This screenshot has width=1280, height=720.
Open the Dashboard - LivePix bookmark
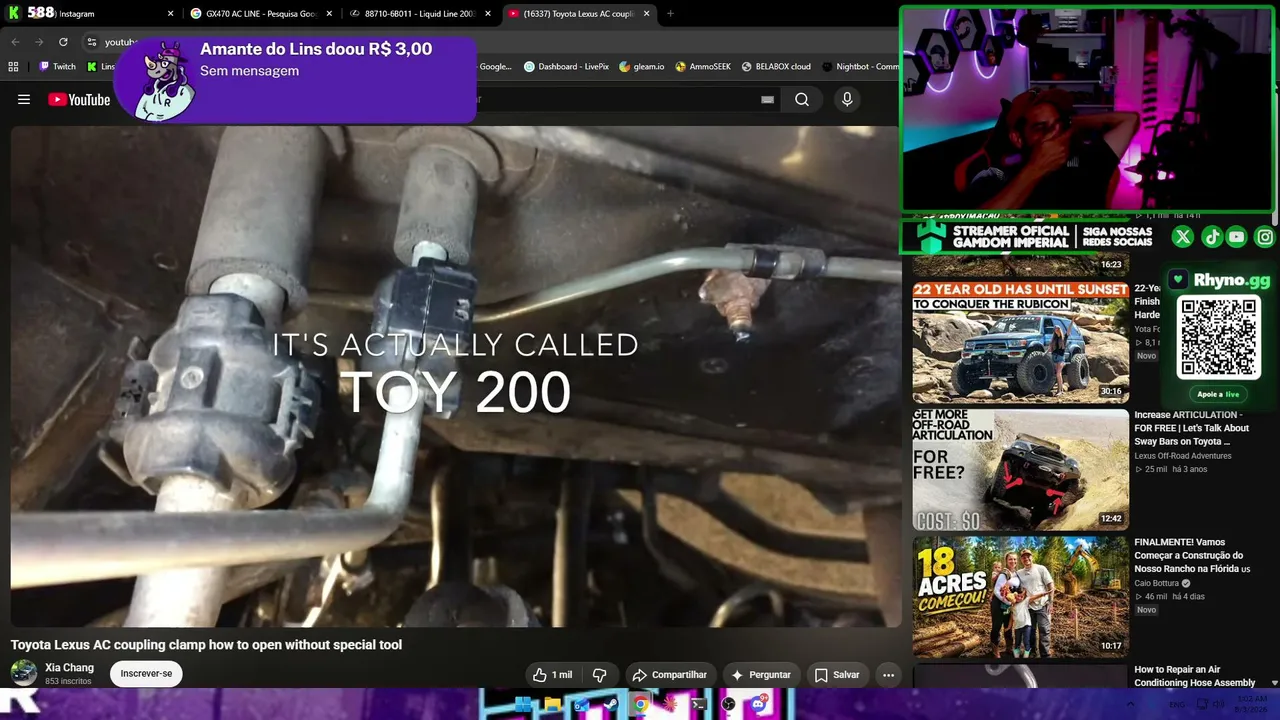(x=566, y=67)
